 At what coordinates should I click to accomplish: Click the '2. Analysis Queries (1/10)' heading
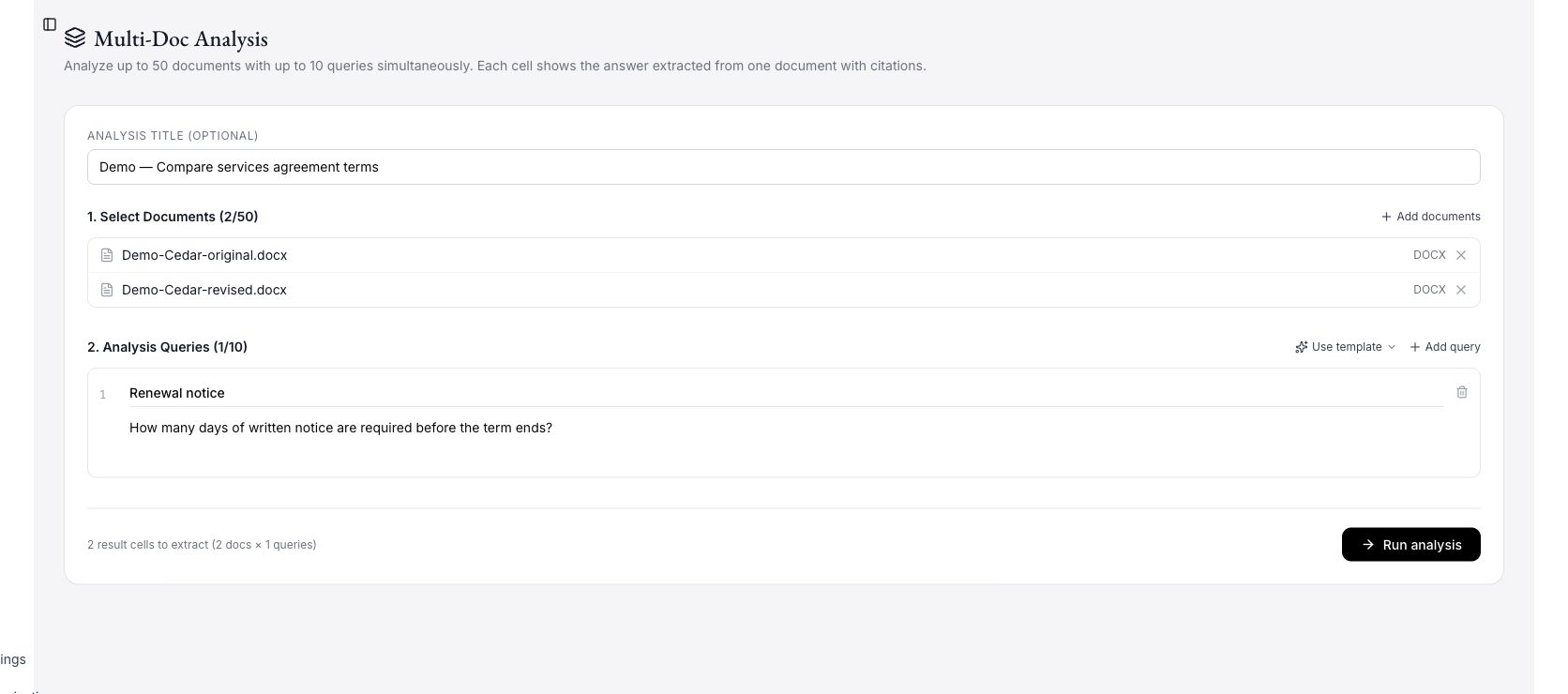click(x=167, y=347)
